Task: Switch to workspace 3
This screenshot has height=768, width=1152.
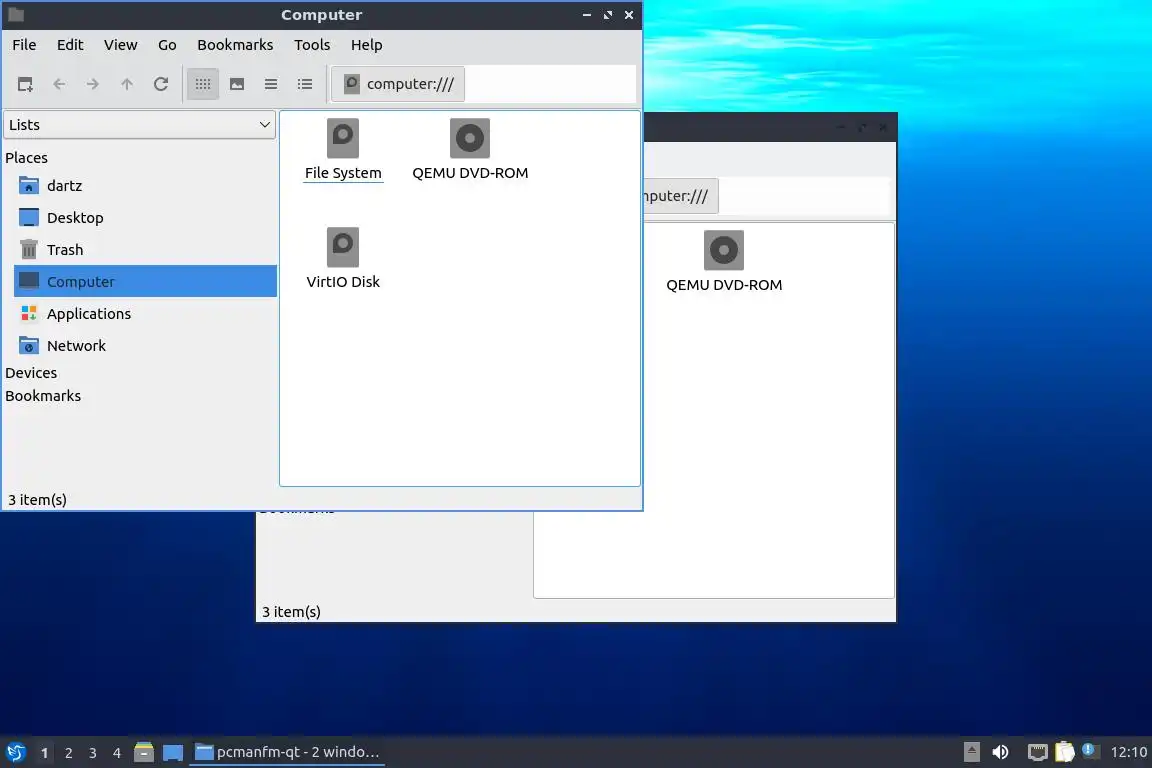Action: click(93, 753)
